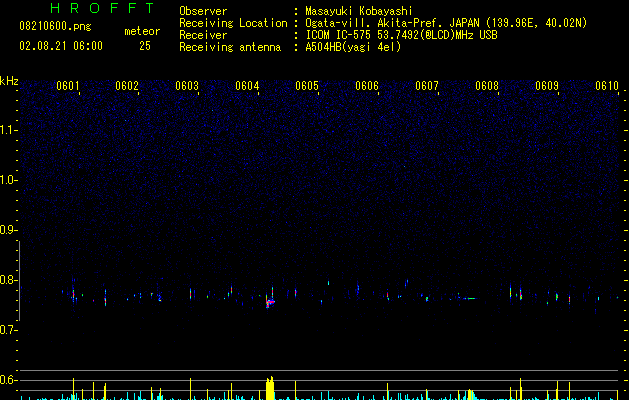Click the 0.7 frequency axis label

coord(8,330)
